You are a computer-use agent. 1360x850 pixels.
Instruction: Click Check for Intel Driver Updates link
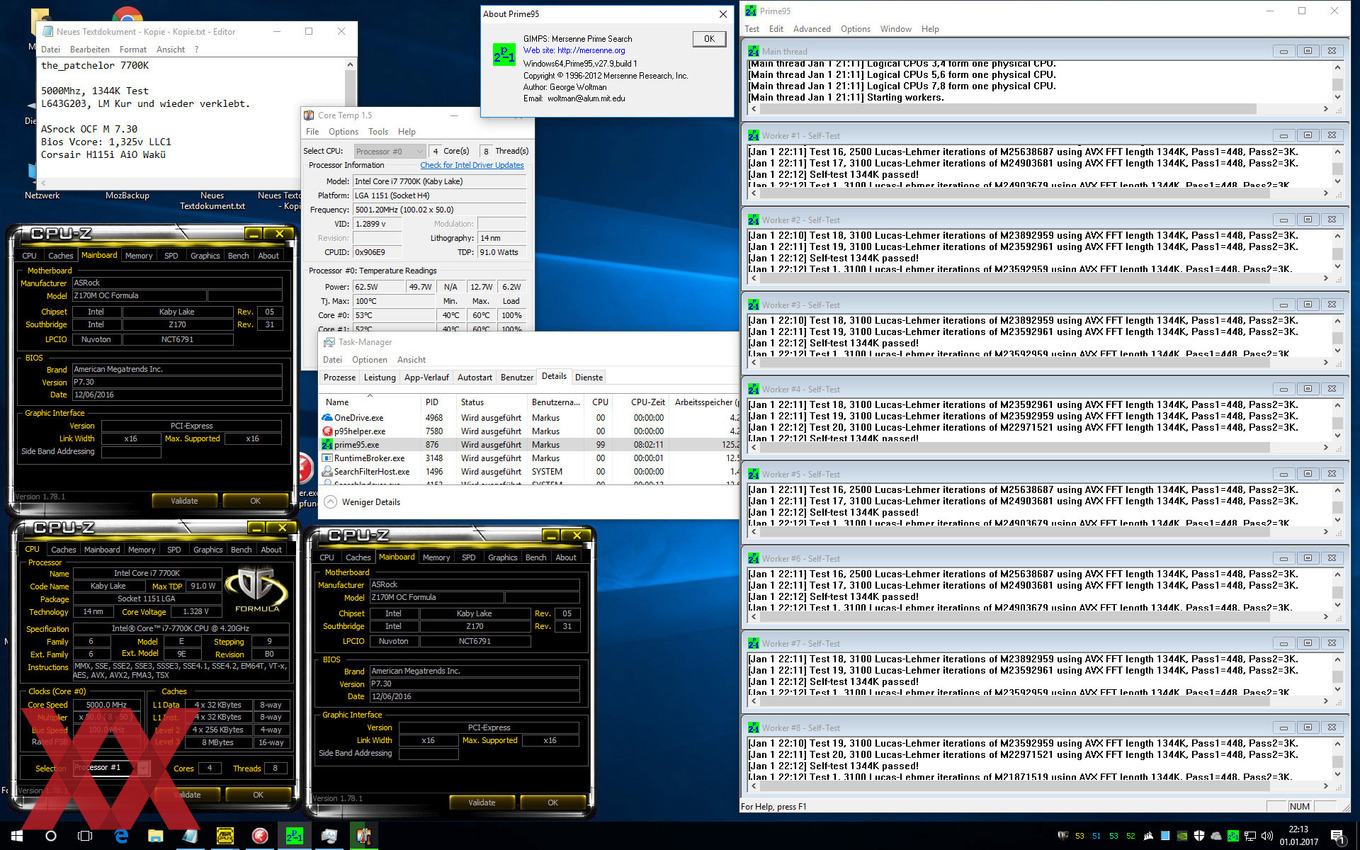[472, 165]
